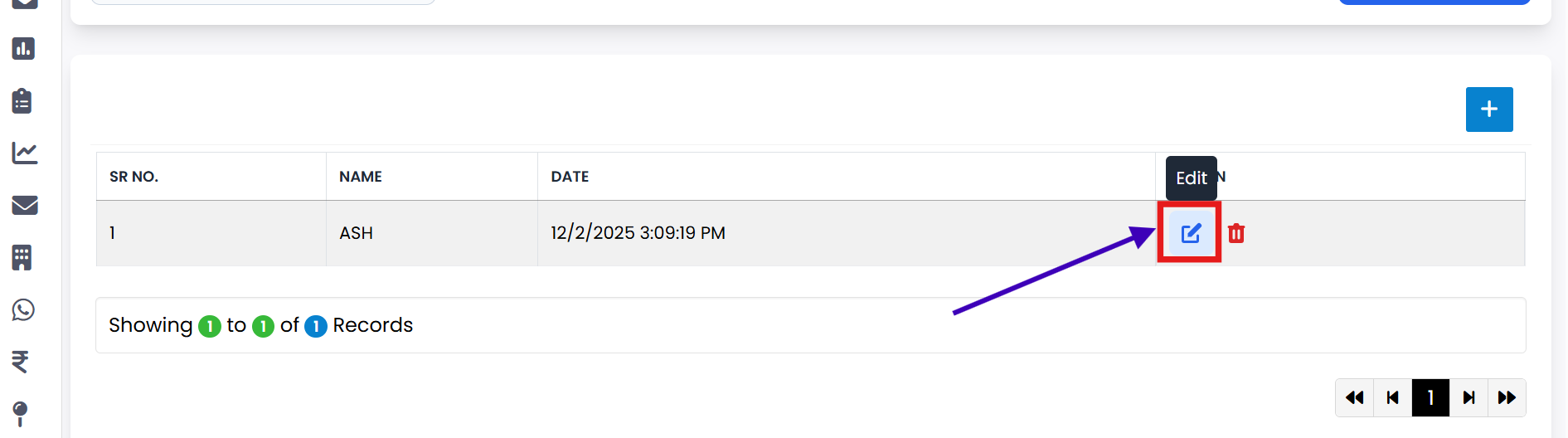Click the map pin sidebar icon
1568x438 pixels.
(21, 412)
